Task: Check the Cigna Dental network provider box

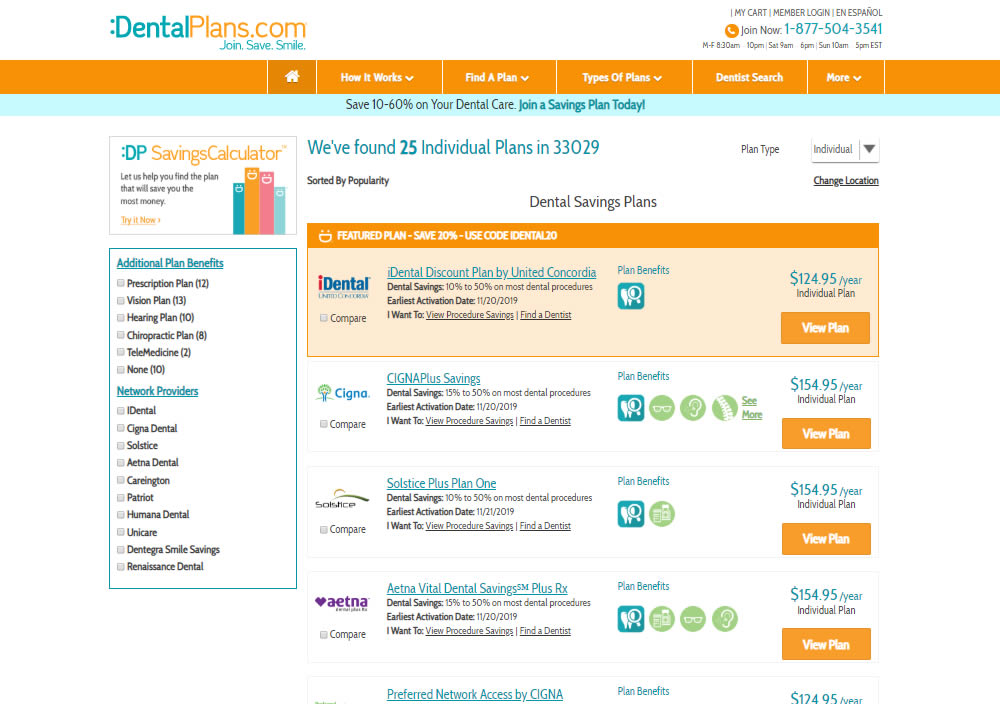Action: (x=121, y=429)
